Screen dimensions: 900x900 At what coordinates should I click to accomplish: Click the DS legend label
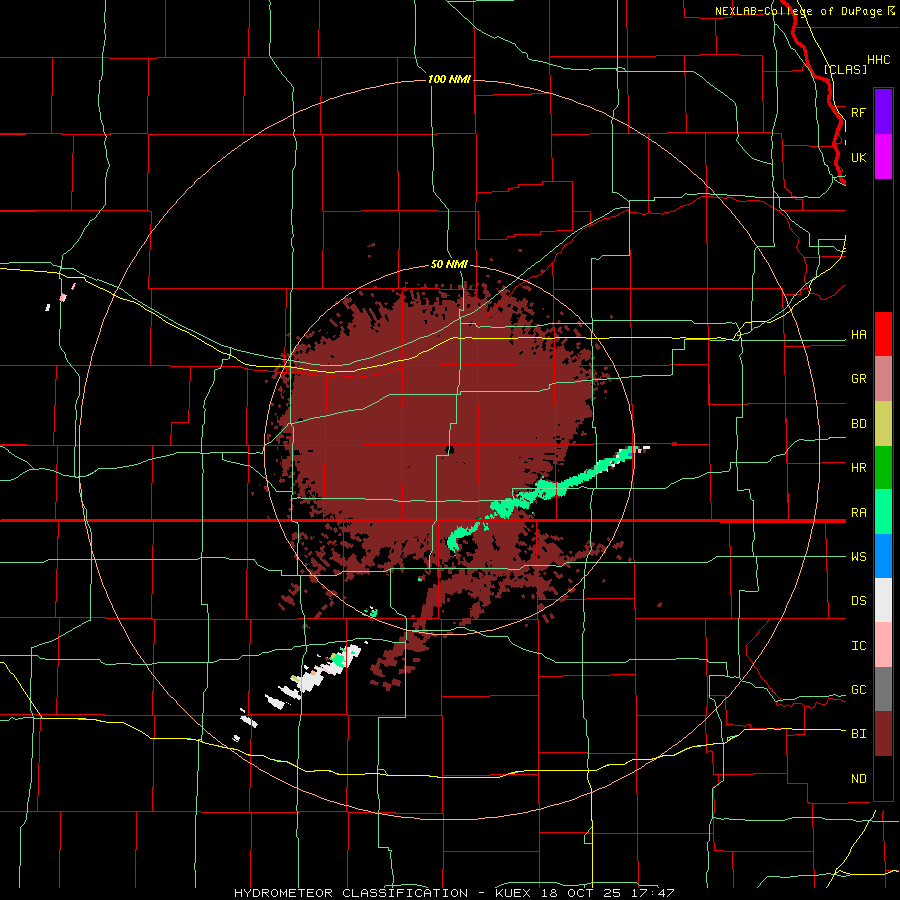tap(858, 601)
